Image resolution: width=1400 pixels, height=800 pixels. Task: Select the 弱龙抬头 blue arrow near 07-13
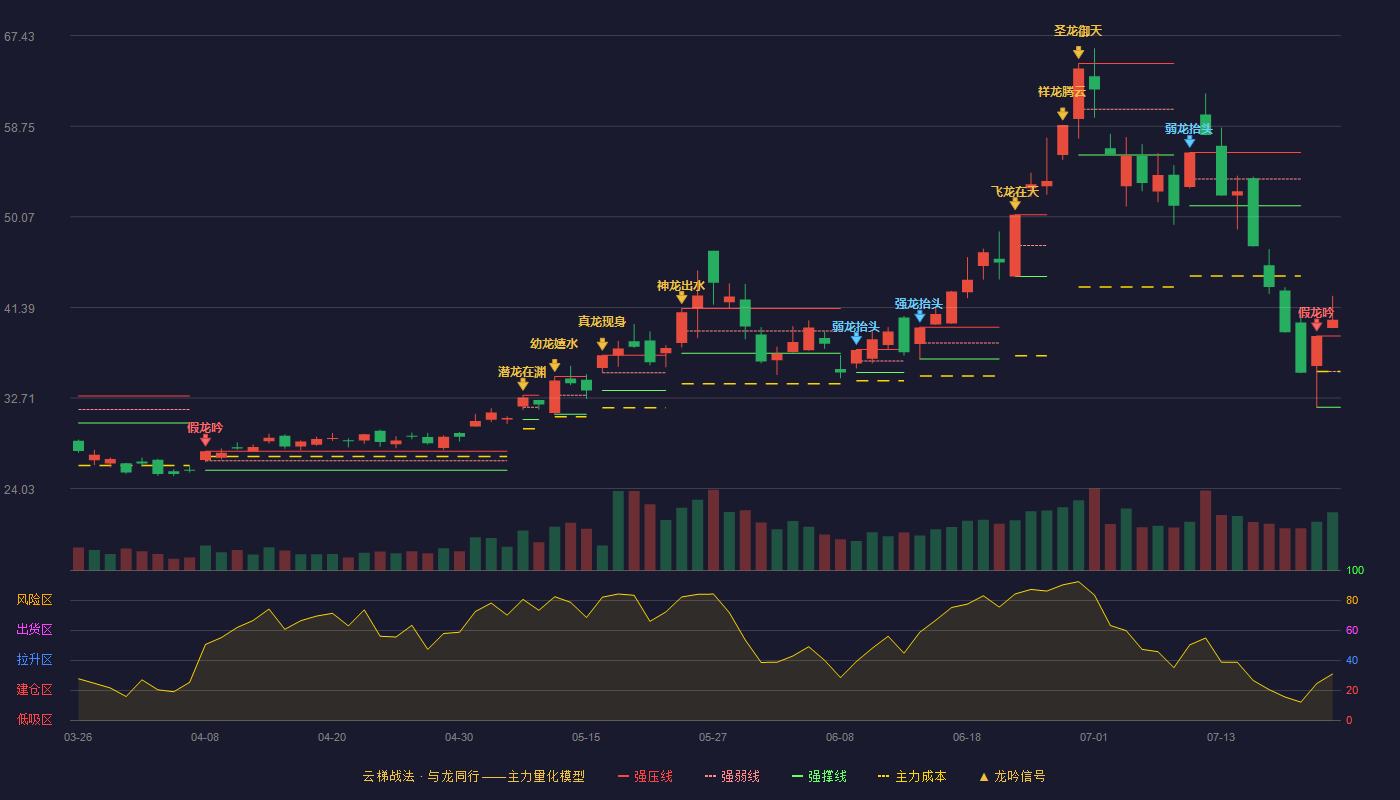point(1189,142)
